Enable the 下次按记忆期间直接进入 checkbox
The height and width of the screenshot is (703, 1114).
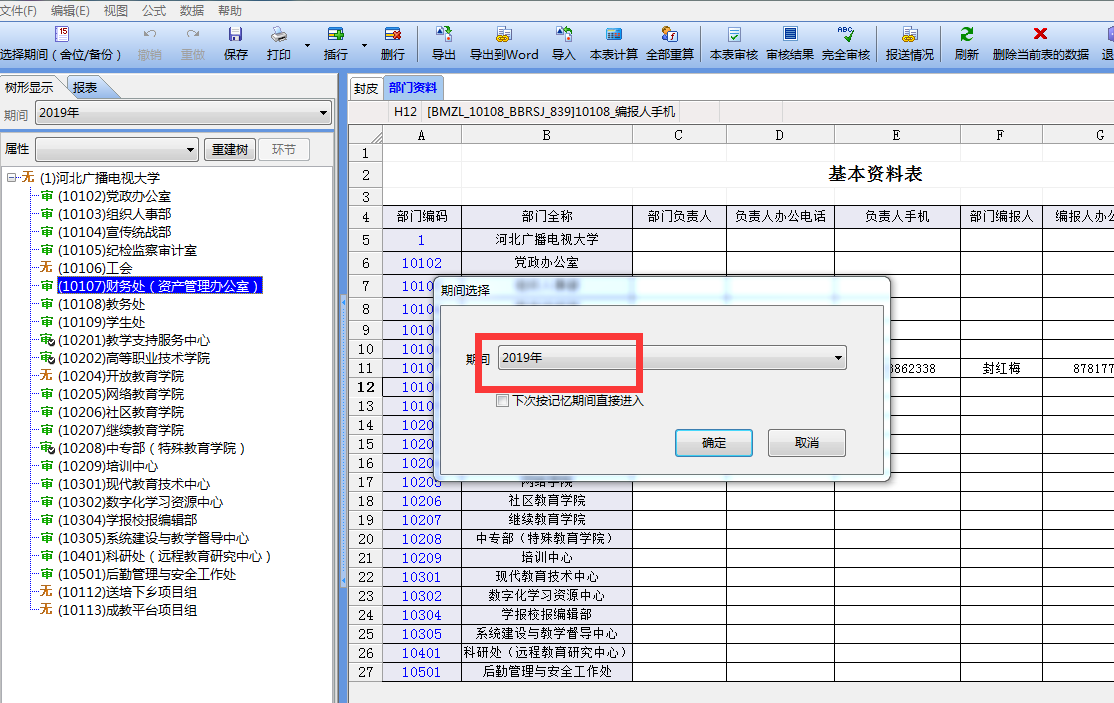pos(503,401)
